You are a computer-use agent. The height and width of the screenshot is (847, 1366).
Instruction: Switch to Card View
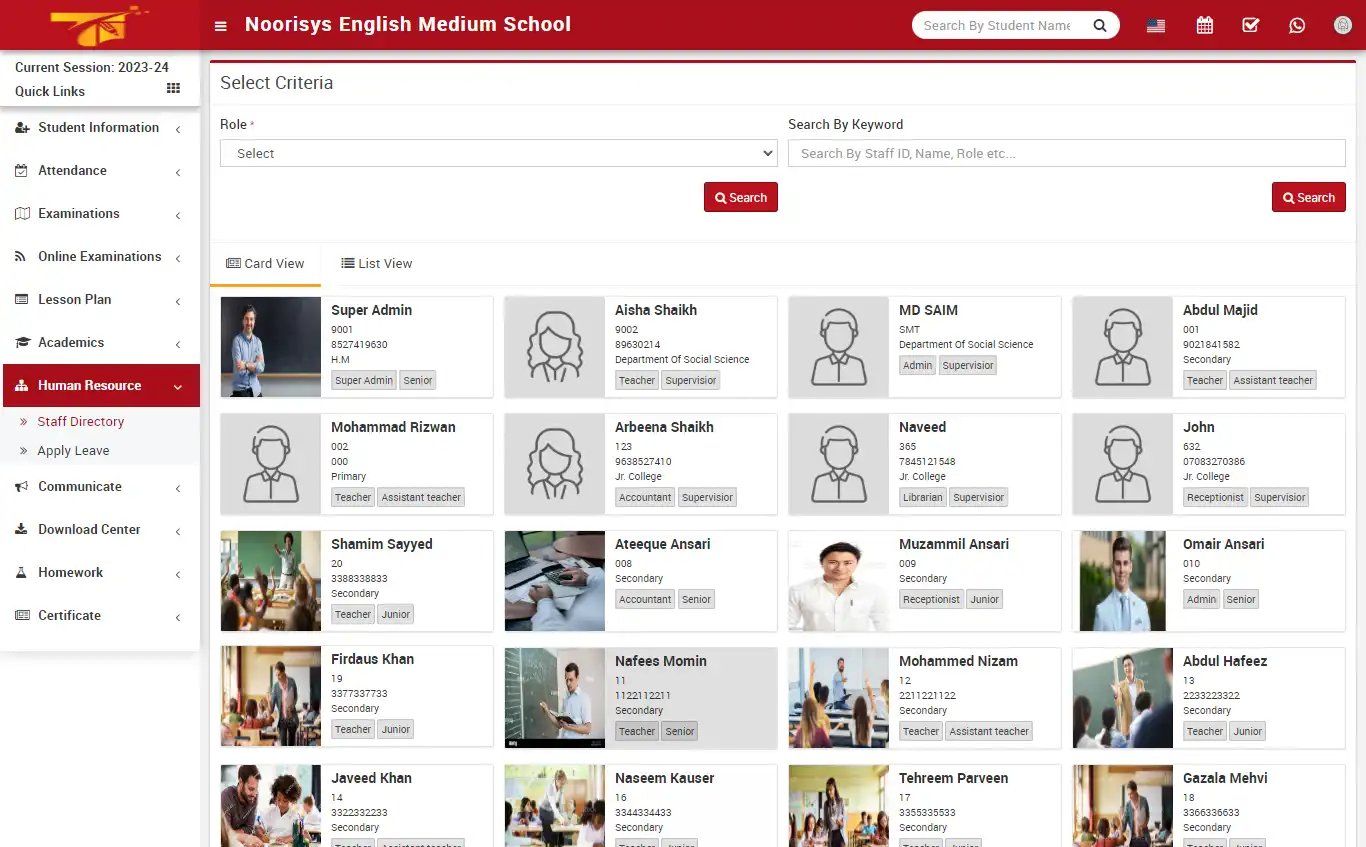point(265,263)
